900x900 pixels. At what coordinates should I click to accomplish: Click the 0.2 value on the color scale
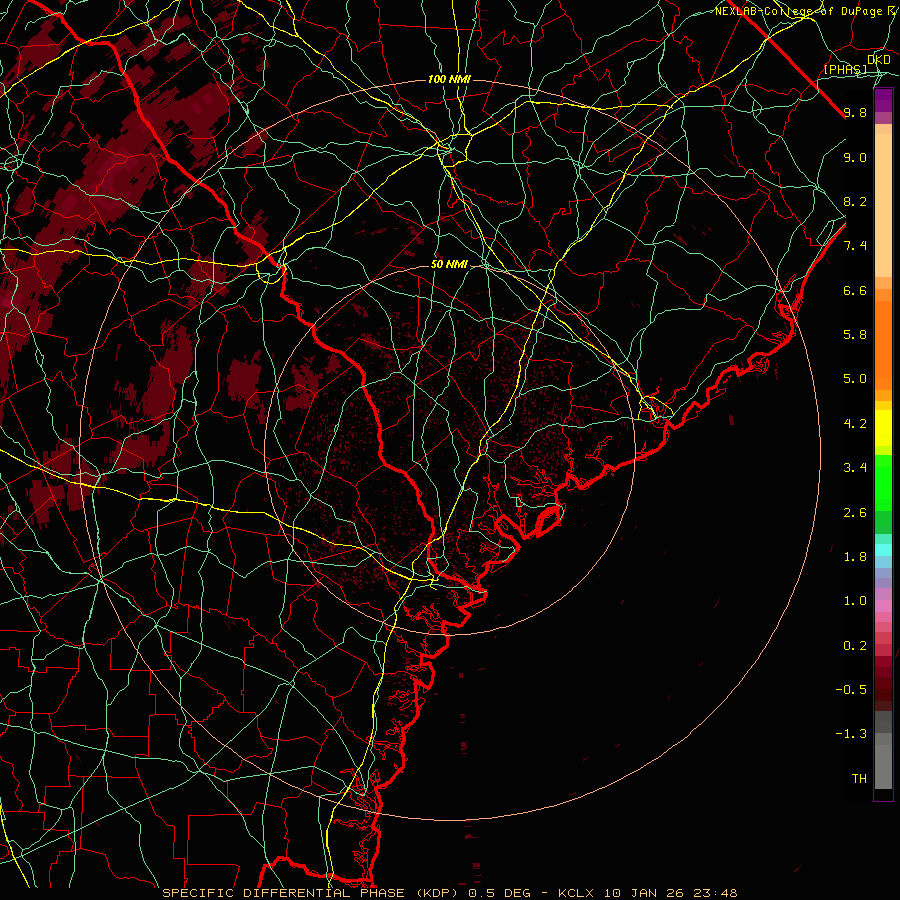tap(855, 646)
